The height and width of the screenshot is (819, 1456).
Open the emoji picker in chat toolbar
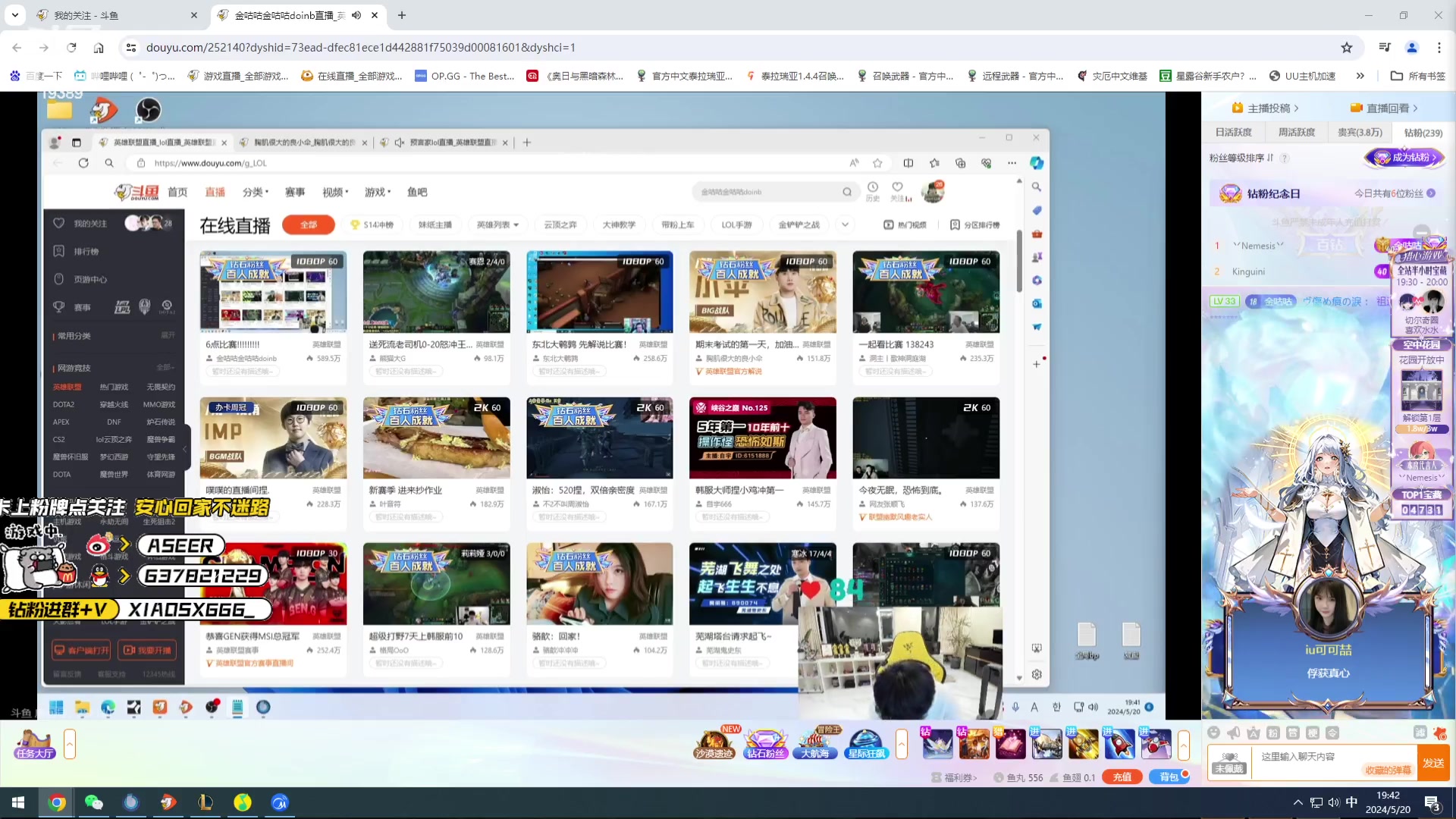[x=1213, y=733]
